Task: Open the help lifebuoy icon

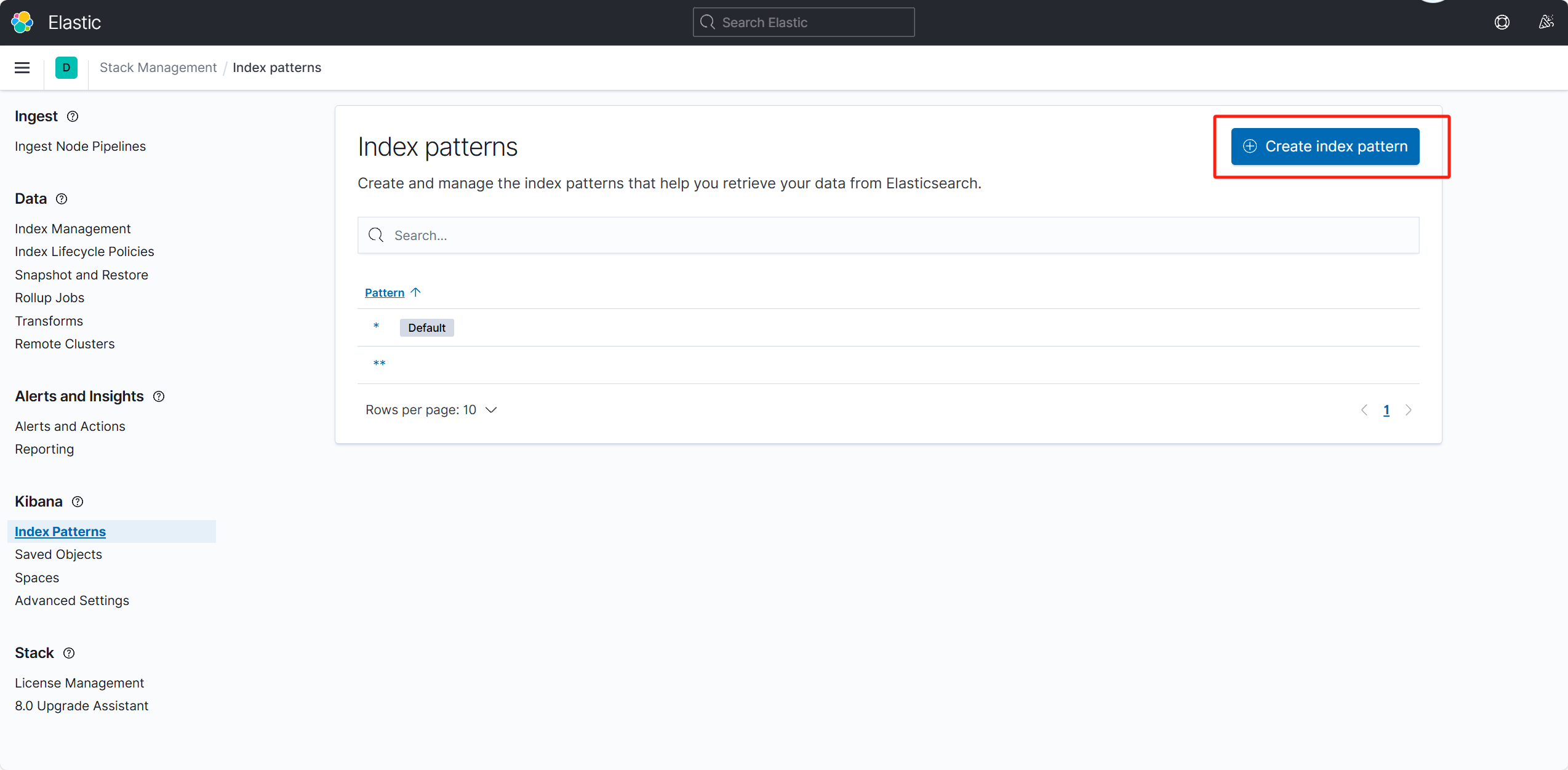Action: pyautogui.click(x=1502, y=22)
